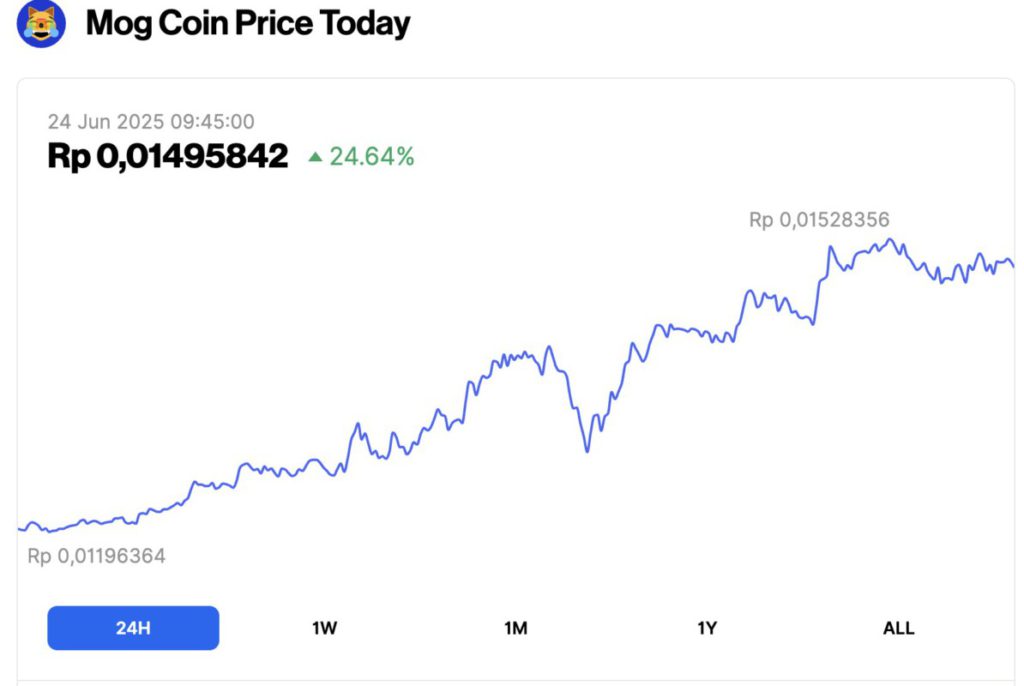Click the time 09:45:00 in the timestamp
1024x686 pixels.
(210, 122)
